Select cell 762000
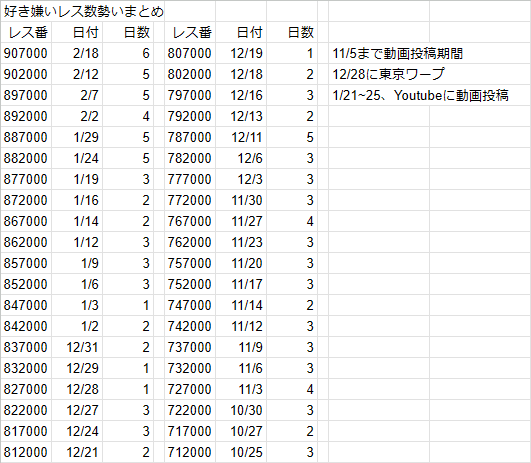531x463 pixels. pyautogui.click(x=190, y=242)
